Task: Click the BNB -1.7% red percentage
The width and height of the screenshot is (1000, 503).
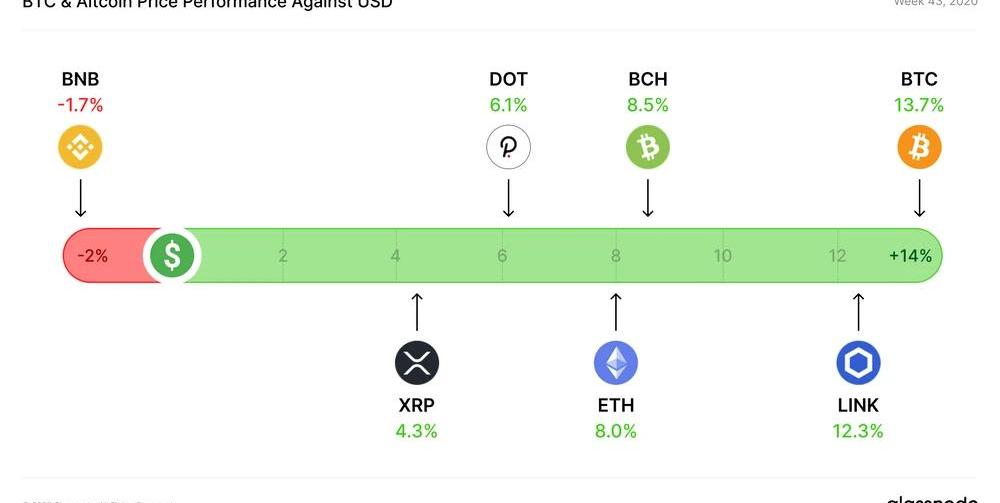Action: click(x=80, y=105)
